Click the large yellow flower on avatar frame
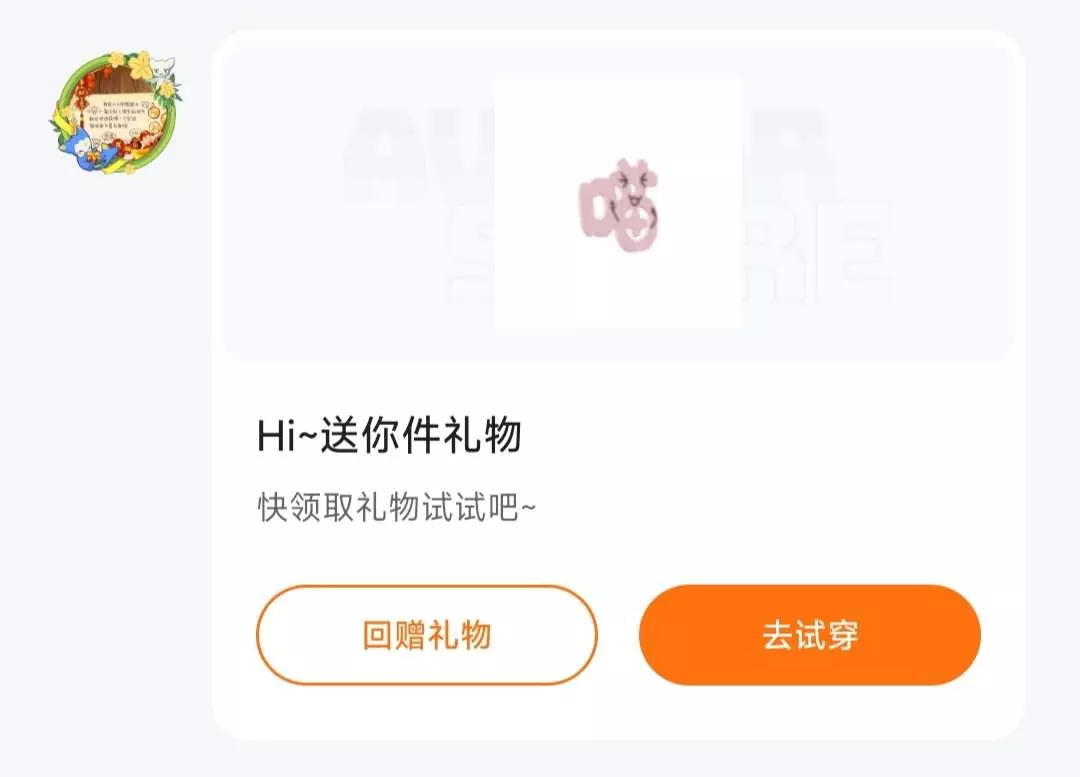The width and height of the screenshot is (1080, 777). point(141,65)
